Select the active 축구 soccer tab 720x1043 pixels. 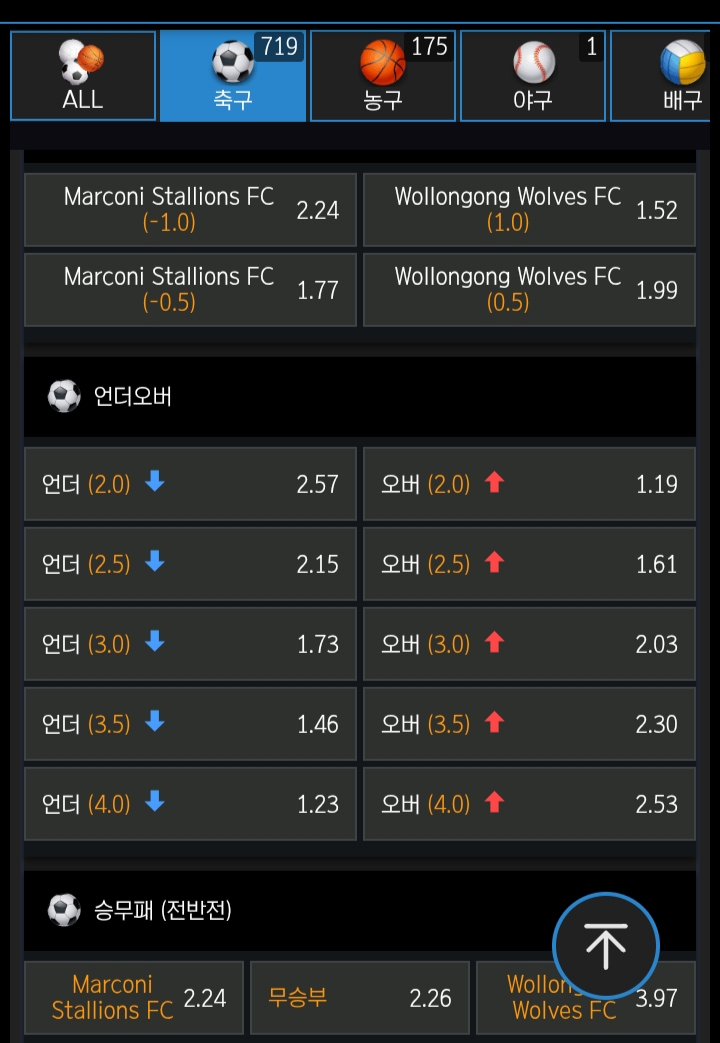233,76
